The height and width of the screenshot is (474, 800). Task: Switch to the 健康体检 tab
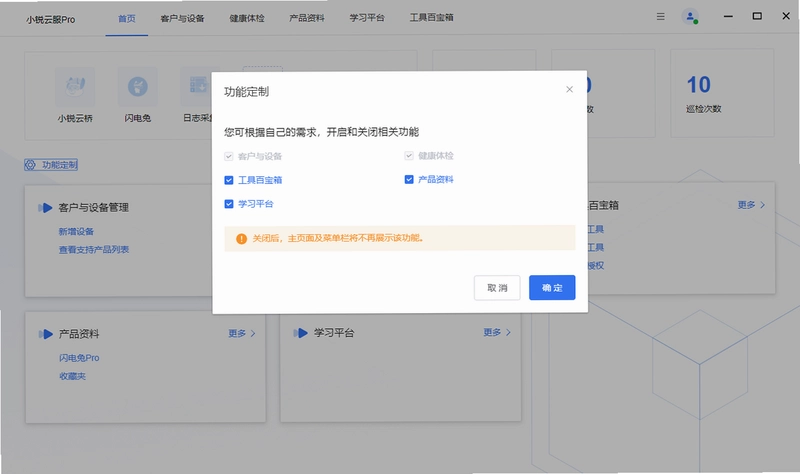point(247,18)
